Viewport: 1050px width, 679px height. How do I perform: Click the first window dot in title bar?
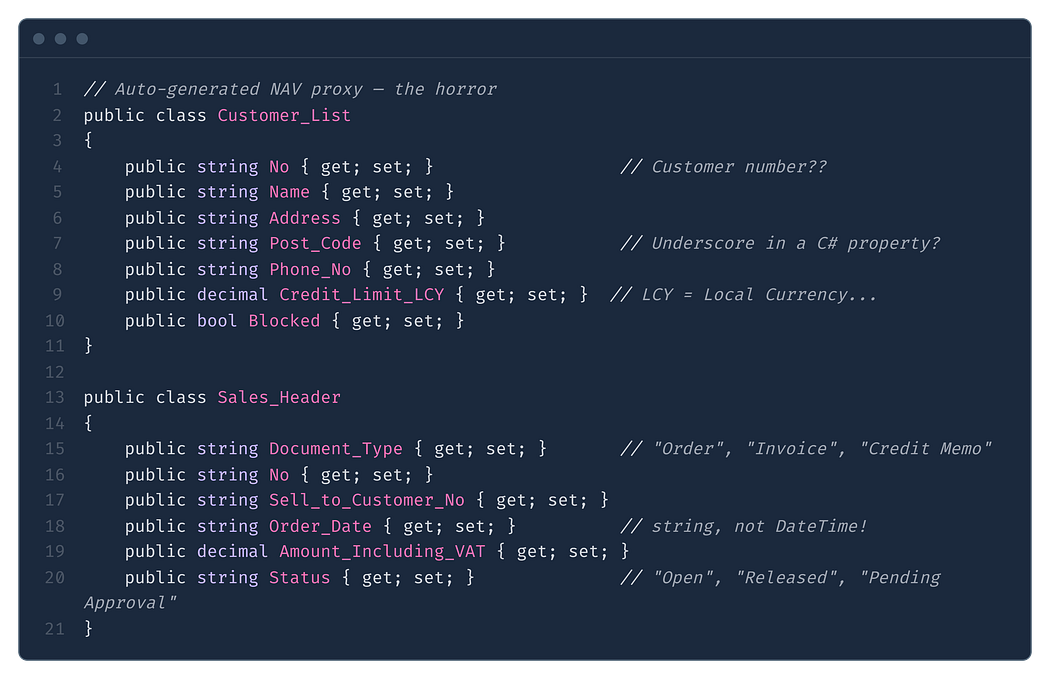point(39,39)
